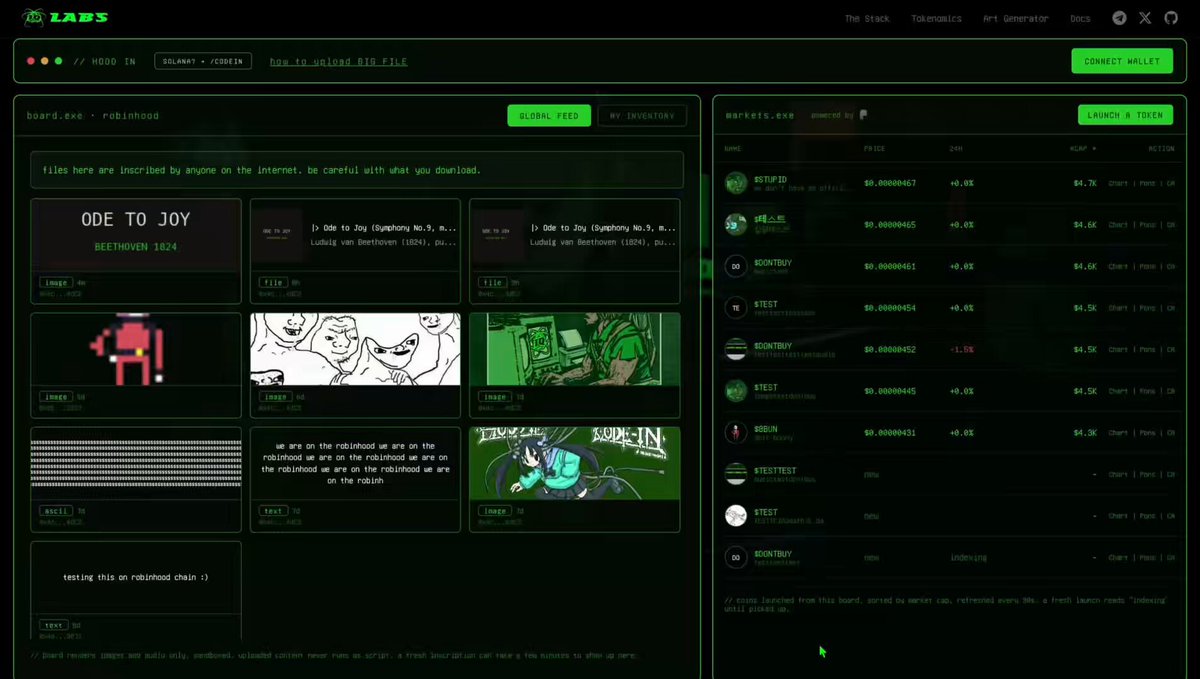Click the 'indexing' status text
The width and height of the screenshot is (1200, 679).
point(968,557)
